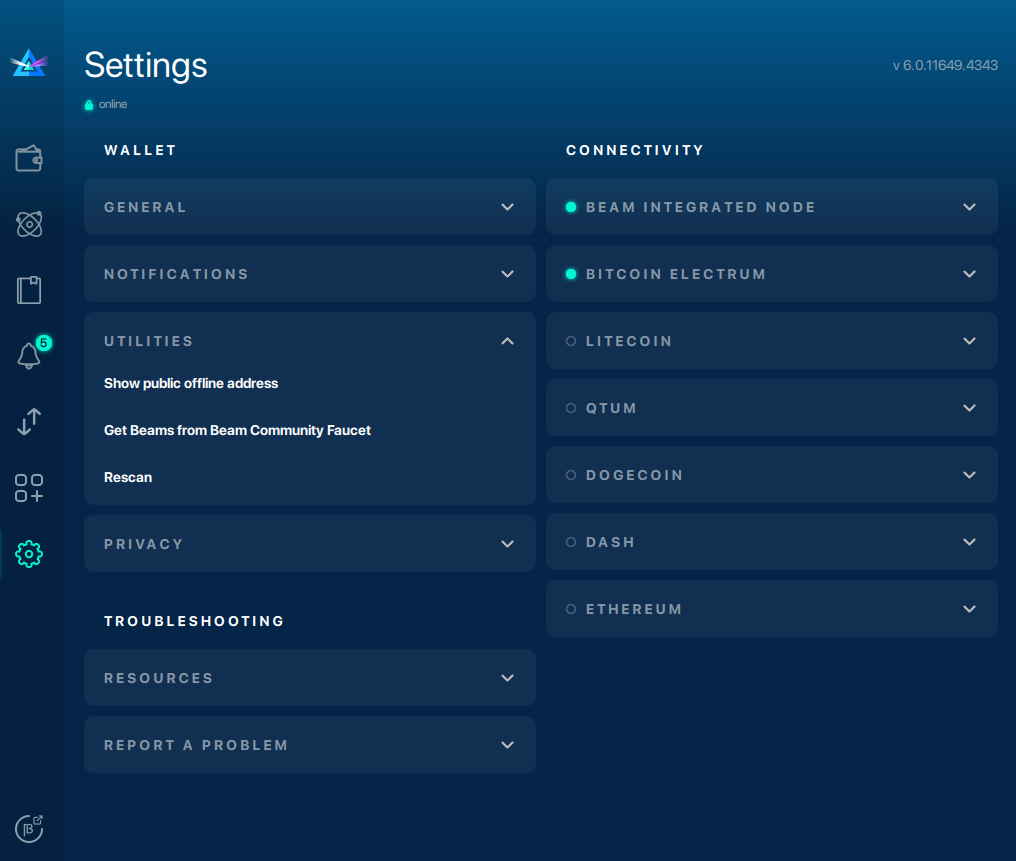
Task: Expand Bitcoin Electrum chevron
Action: [969, 274]
